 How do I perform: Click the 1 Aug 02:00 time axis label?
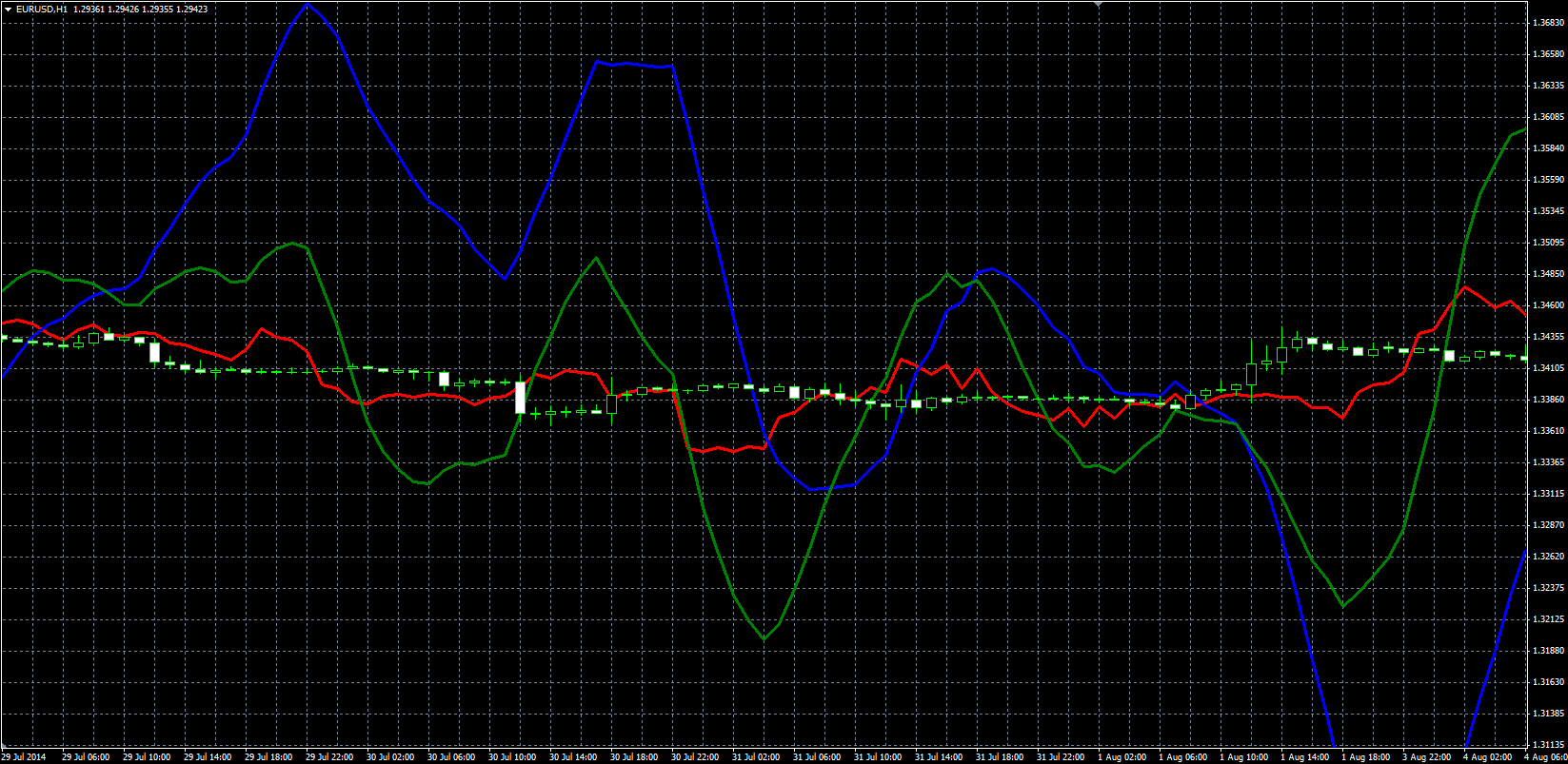pyautogui.click(x=1121, y=757)
